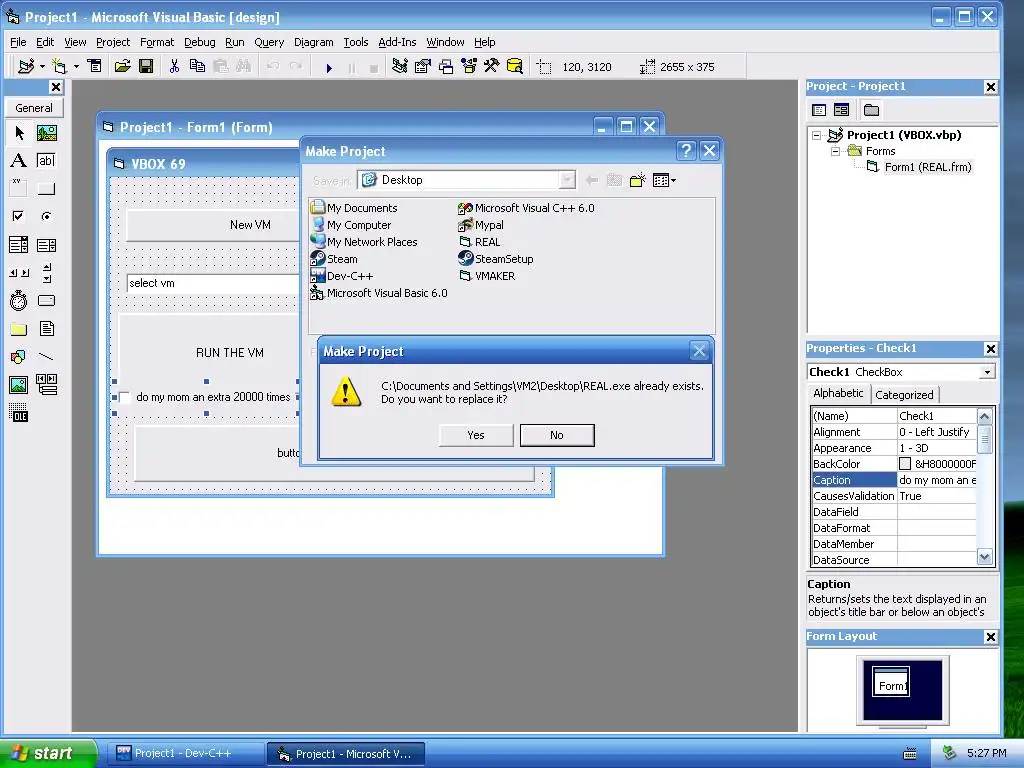This screenshot has height=768, width=1024.
Task: Click properties list scroll down arrow
Action: 985,557
